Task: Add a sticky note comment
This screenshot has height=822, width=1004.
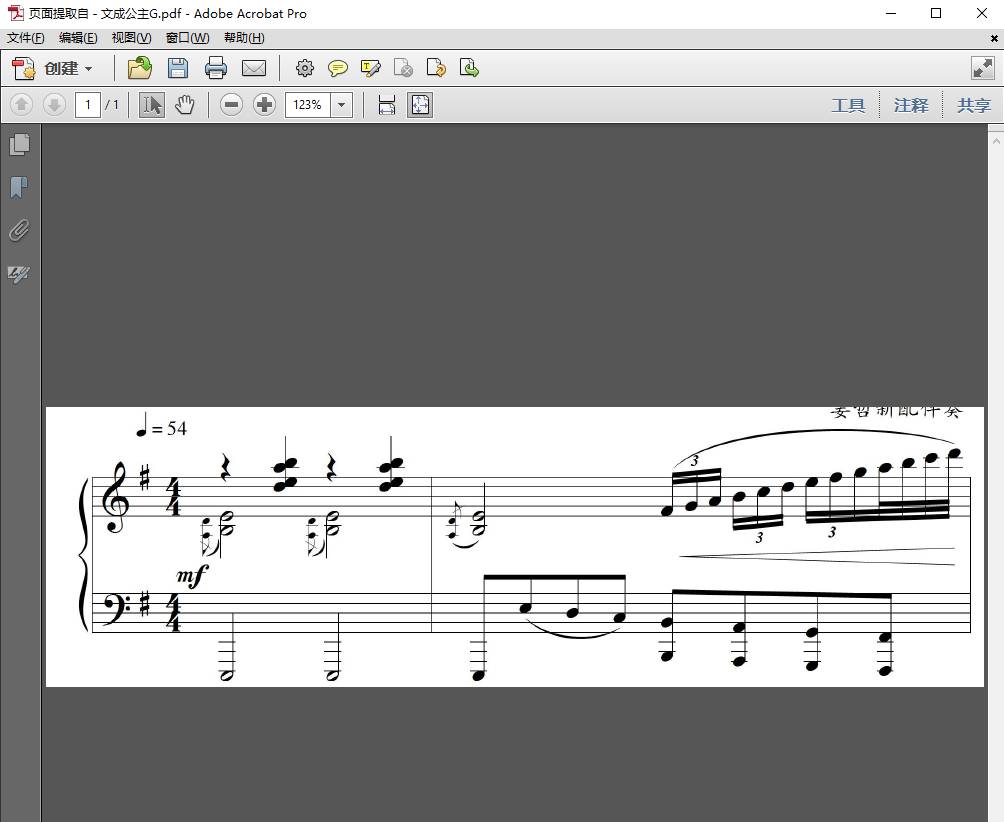Action: pos(337,68)
